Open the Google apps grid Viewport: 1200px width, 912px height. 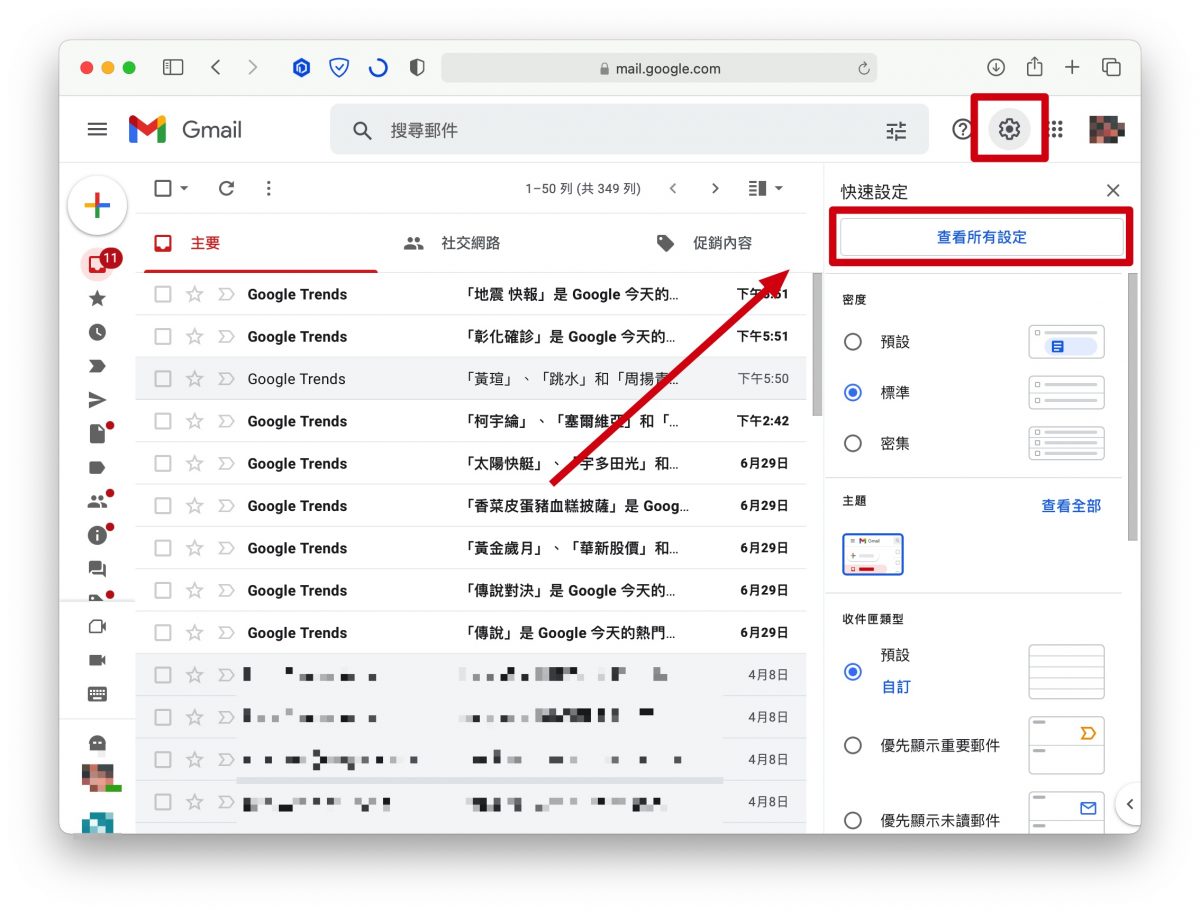click(1056, 129)
